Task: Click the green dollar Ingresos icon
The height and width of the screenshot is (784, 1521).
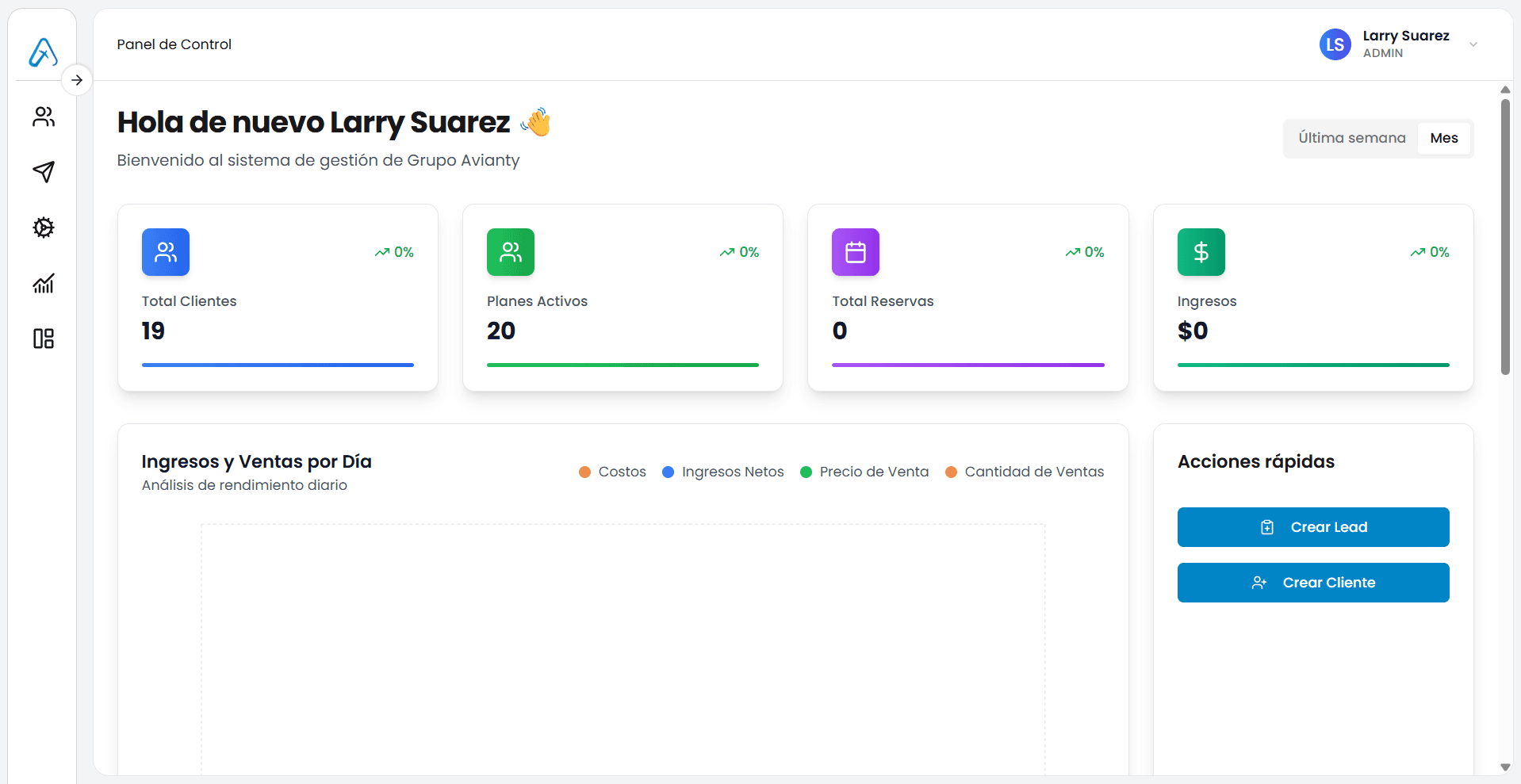Action: point(1201,252)
